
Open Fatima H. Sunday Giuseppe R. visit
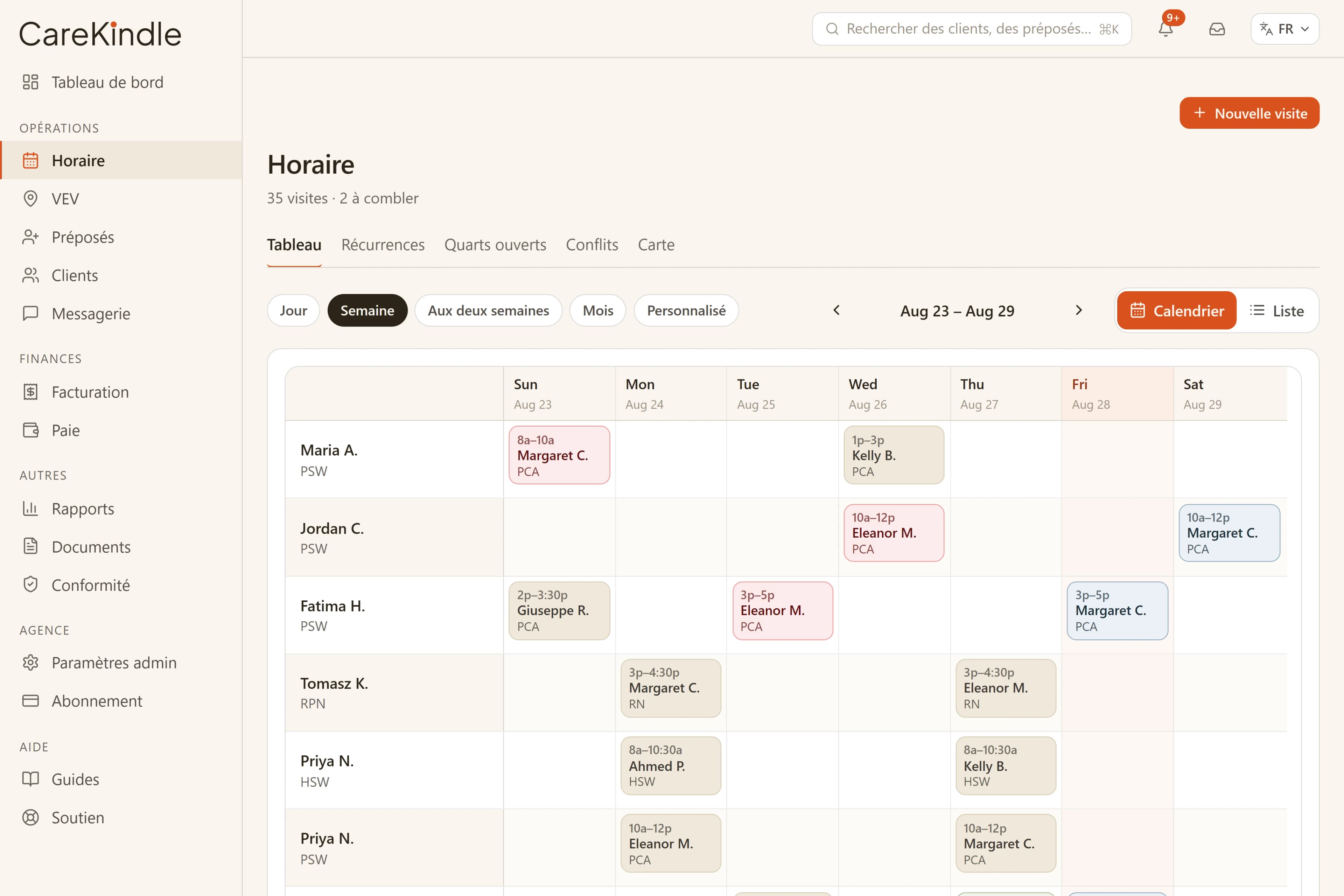559,611
